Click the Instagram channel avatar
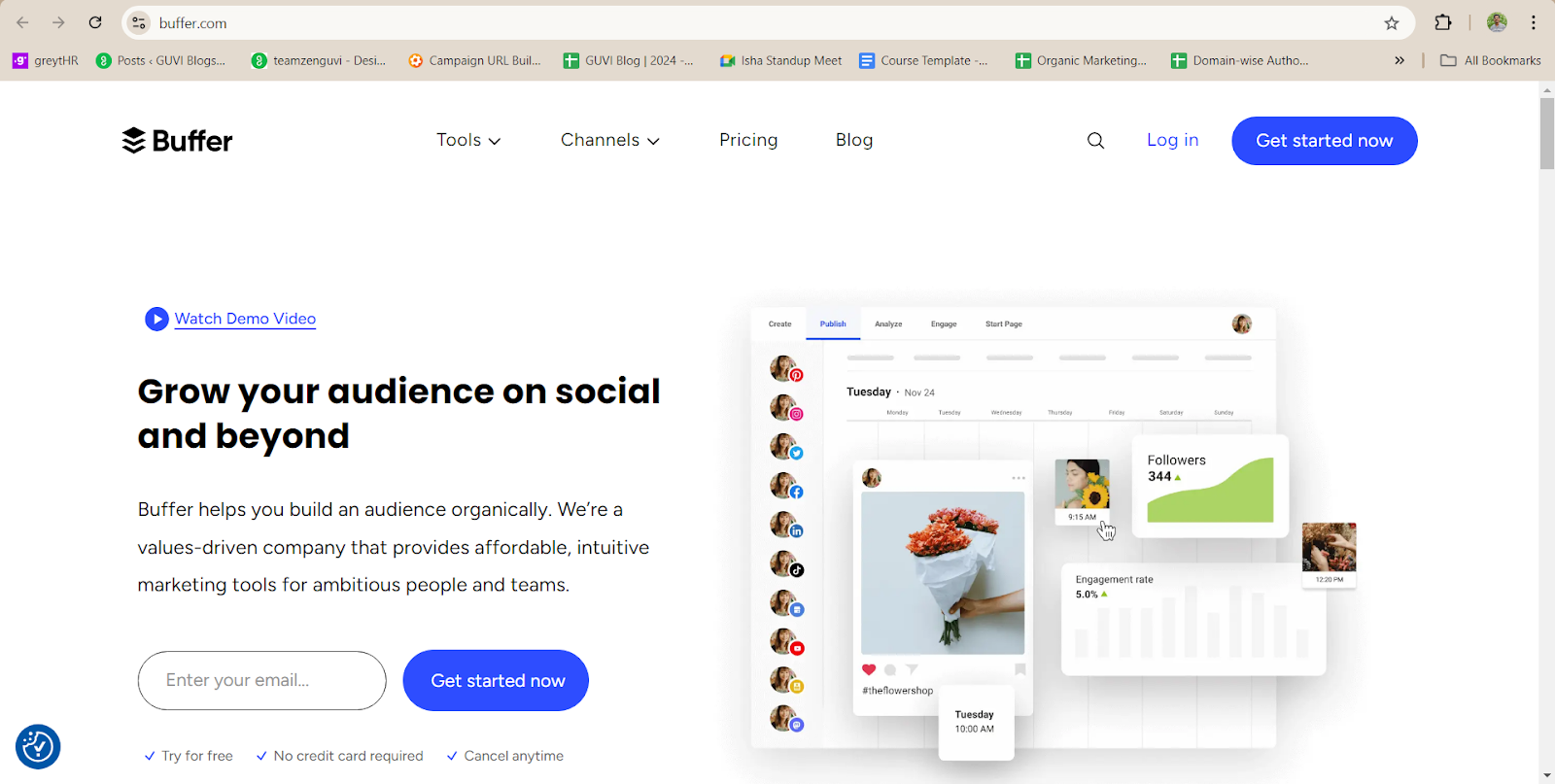This screenshot has height=784, width=1555. 785,408
